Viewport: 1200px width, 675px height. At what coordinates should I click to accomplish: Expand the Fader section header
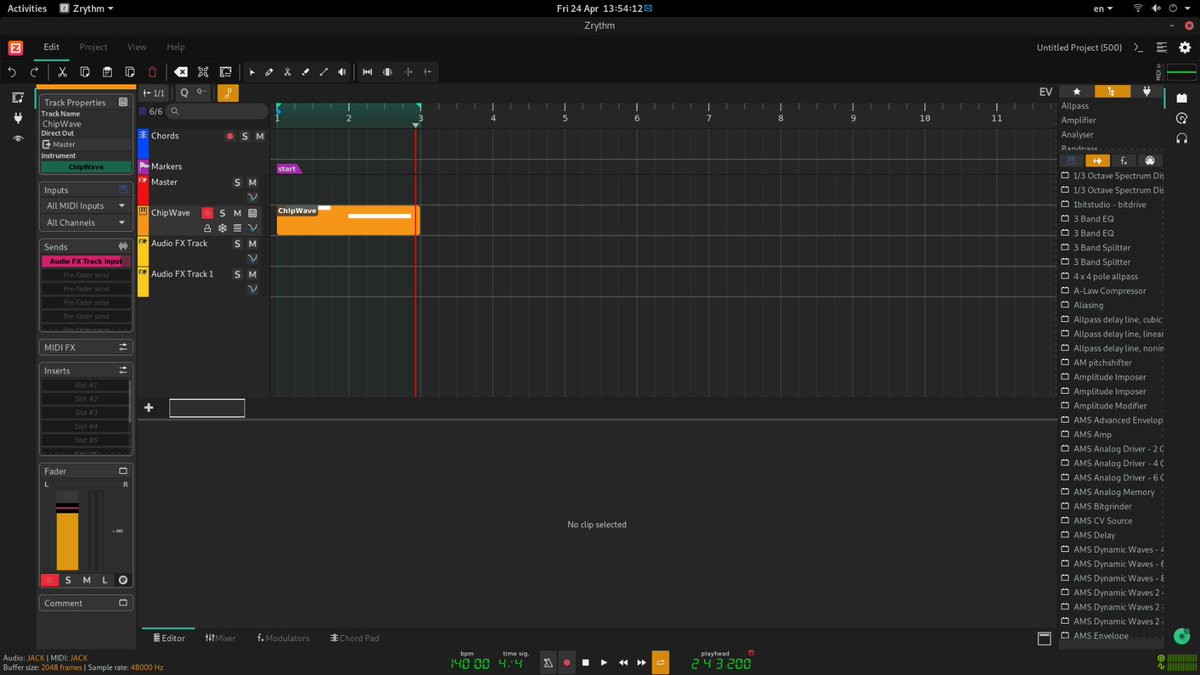pyautogui.click(x=86, y=471)
